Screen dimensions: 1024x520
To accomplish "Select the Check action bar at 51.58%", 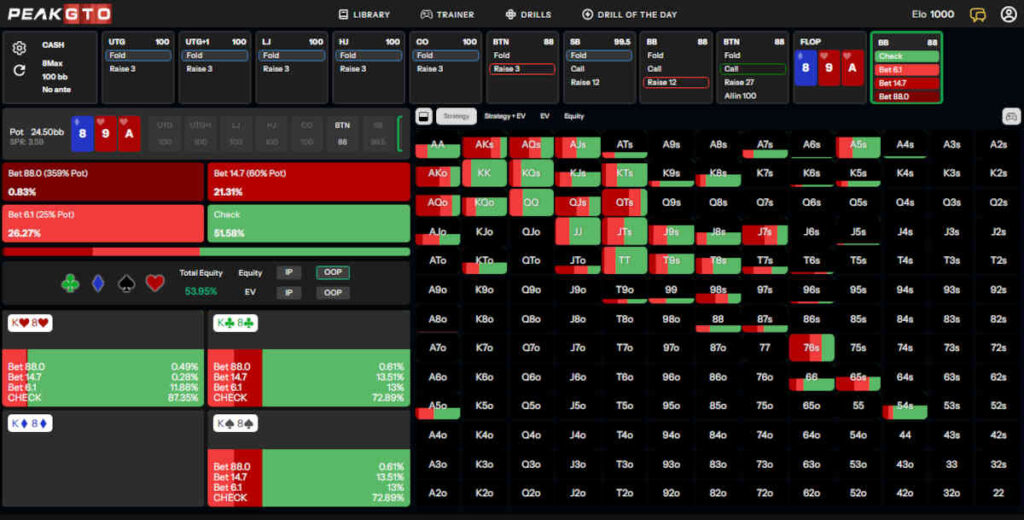I will tap(308, 223).
